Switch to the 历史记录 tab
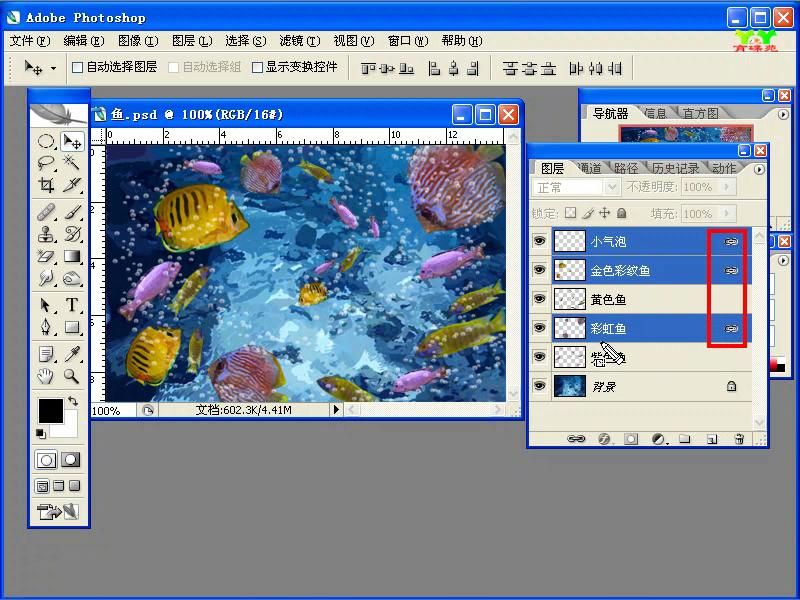The image size is (800, 600). tap(675, 168)
